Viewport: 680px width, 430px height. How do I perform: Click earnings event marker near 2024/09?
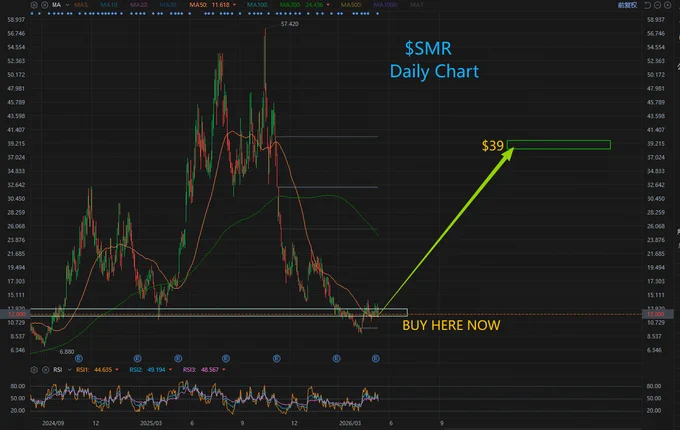tap(79, 358)
